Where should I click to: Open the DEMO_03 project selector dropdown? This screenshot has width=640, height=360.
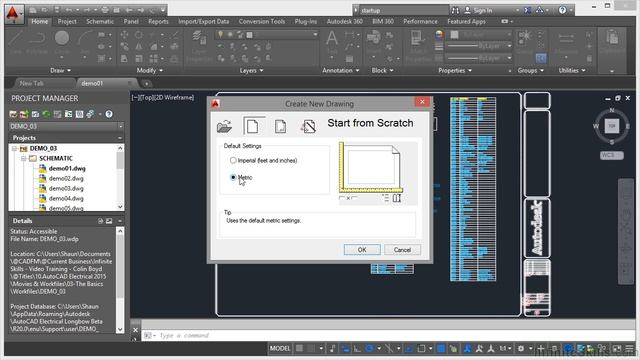121,127
